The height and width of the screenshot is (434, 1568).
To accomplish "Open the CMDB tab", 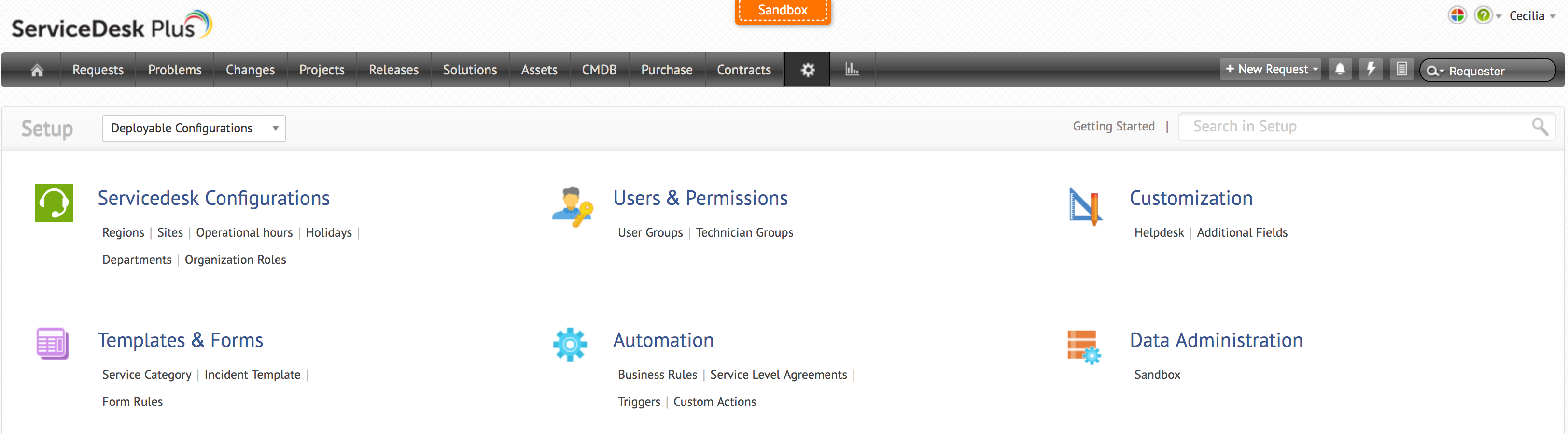I will click(599, 70).
